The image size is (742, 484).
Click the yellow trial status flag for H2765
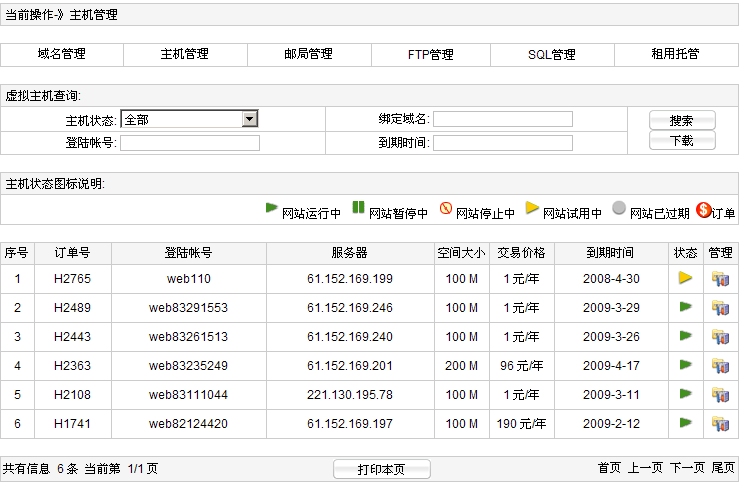(x=685, y=278)
